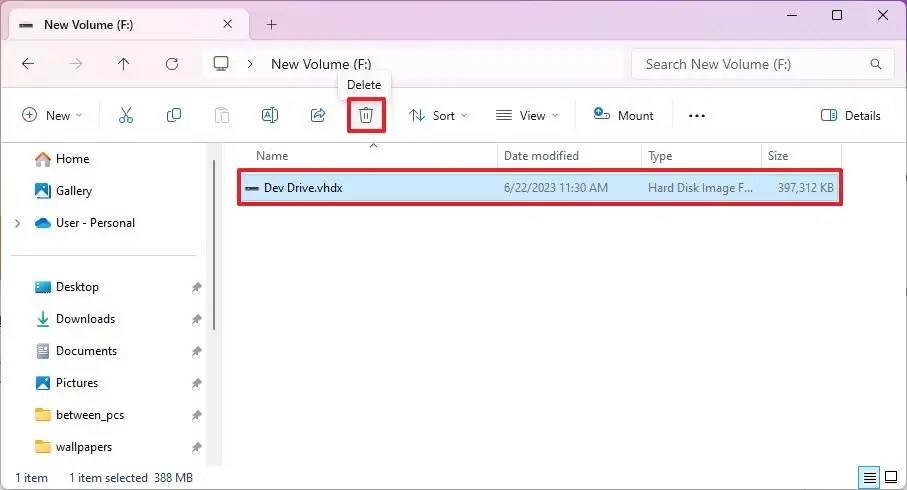Open the New dropdown menu
Screen dimensions: 907x490
(52, 115)
